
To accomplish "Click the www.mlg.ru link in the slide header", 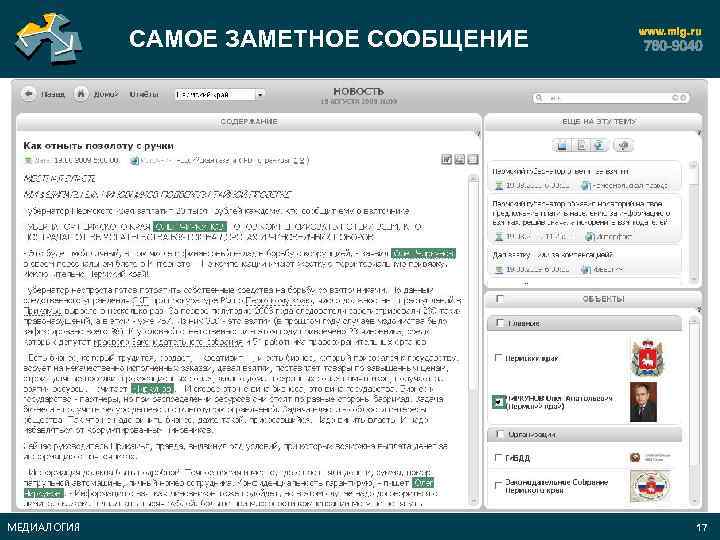I will pos(670,31).
